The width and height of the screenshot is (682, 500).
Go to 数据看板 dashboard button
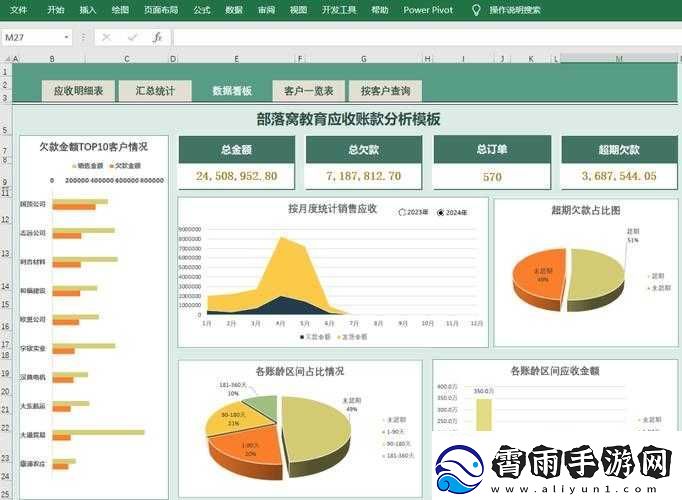232,91
